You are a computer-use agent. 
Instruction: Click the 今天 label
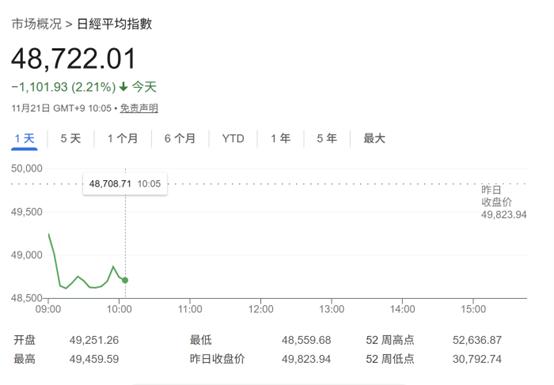[145, 87]
